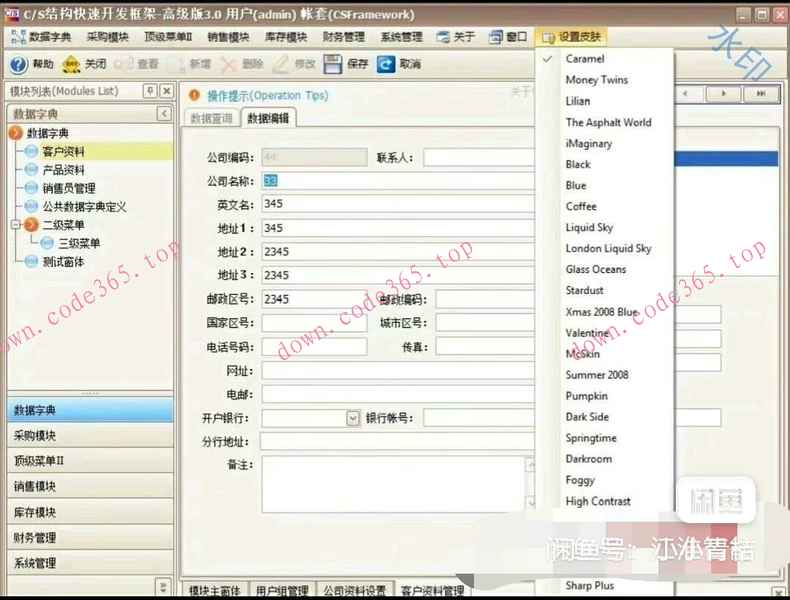Open 库存模块 in the navigation bar
Screen dimensions: 790x600
click(x=90, y=512)
